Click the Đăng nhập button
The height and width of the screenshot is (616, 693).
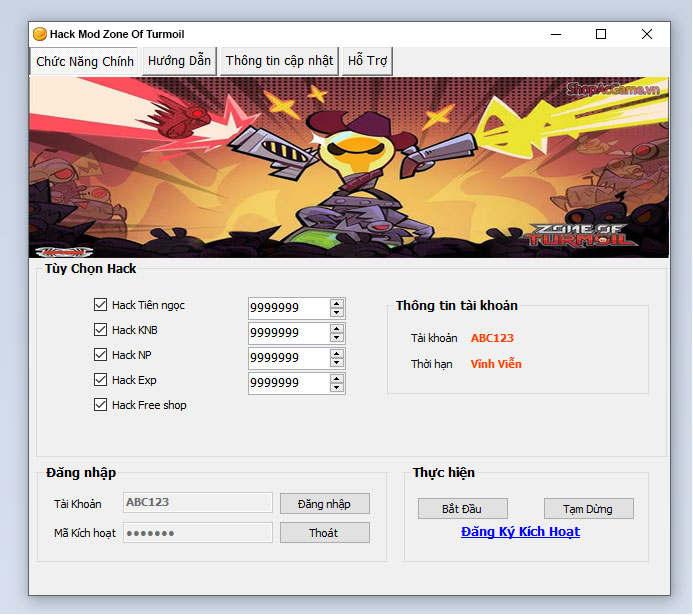tap(325, 504)
